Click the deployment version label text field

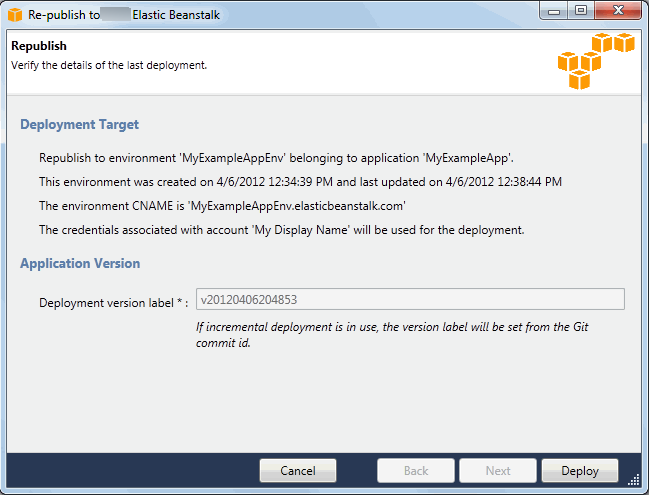point(411,300)
